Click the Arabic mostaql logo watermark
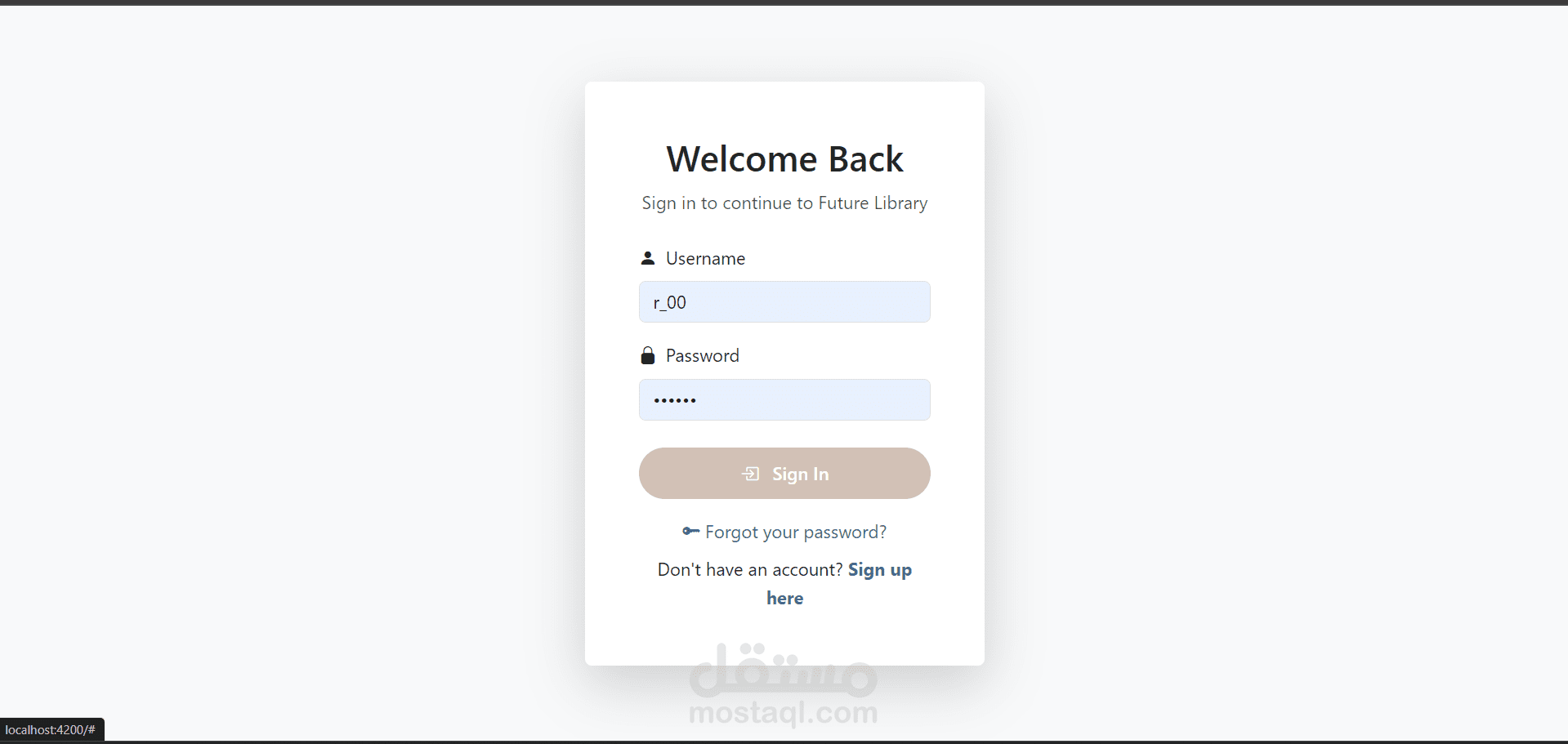This screenshot has width=1568, height=744. [784, 670]
